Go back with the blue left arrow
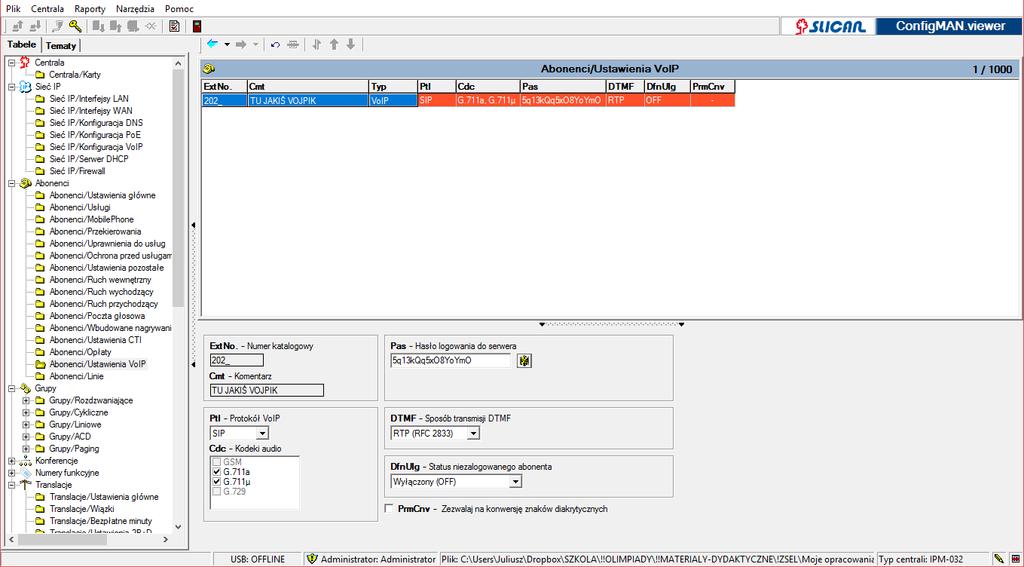The width and height of the screenshot is (1024, 567). click(212, 44)
